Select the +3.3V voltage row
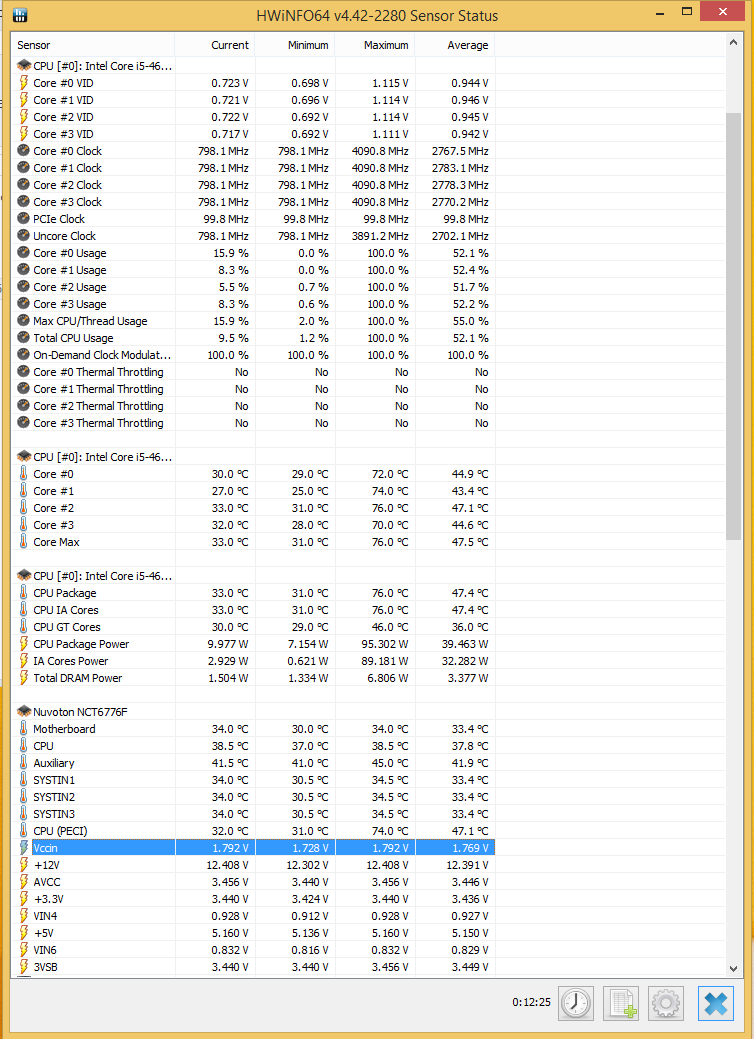The width and height of the screenshot is (754, 1039). tap(253, 899)
